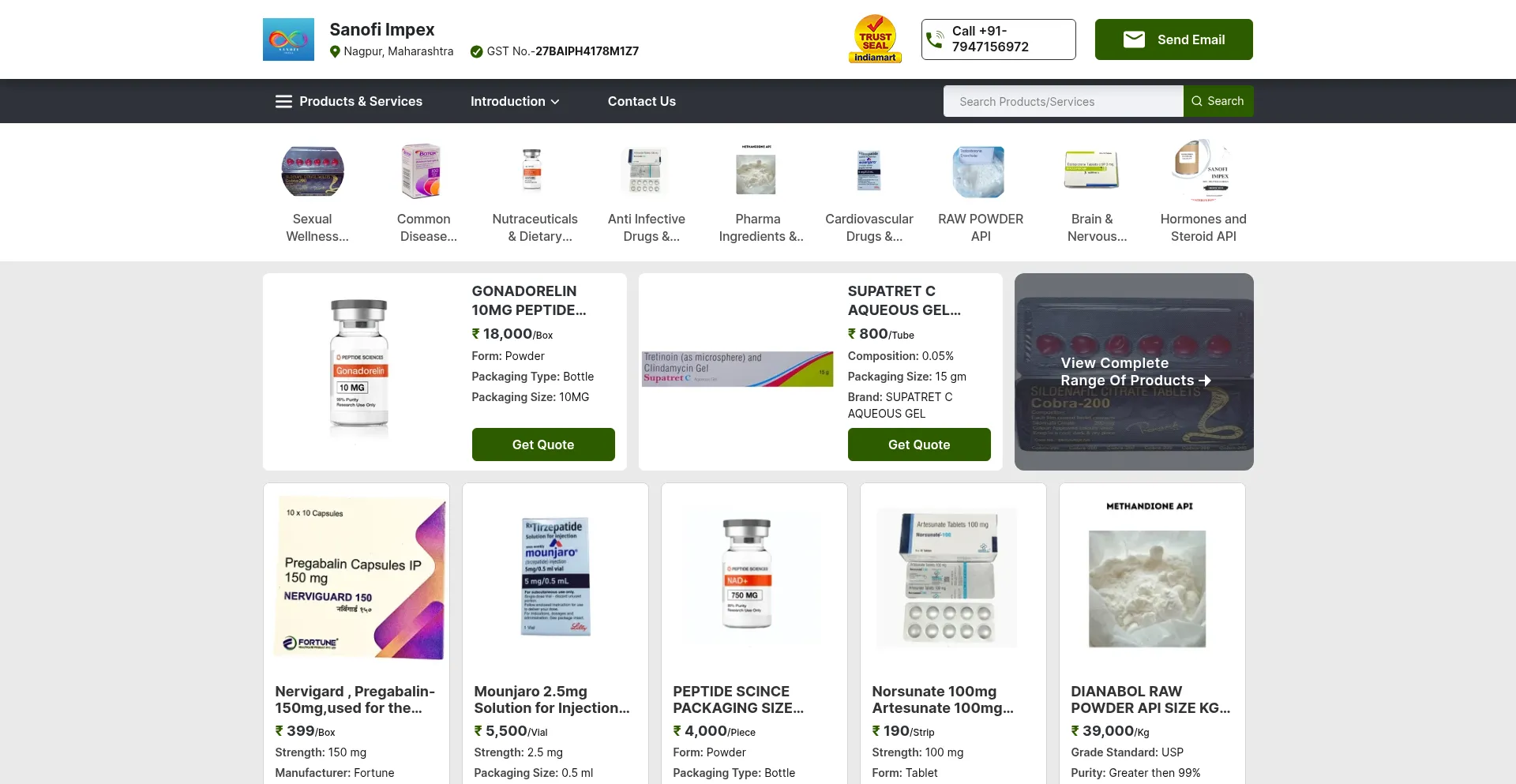Click the Sexual Wellness category icon
This screenshot has width=1516, height=784.
point(313,171)
